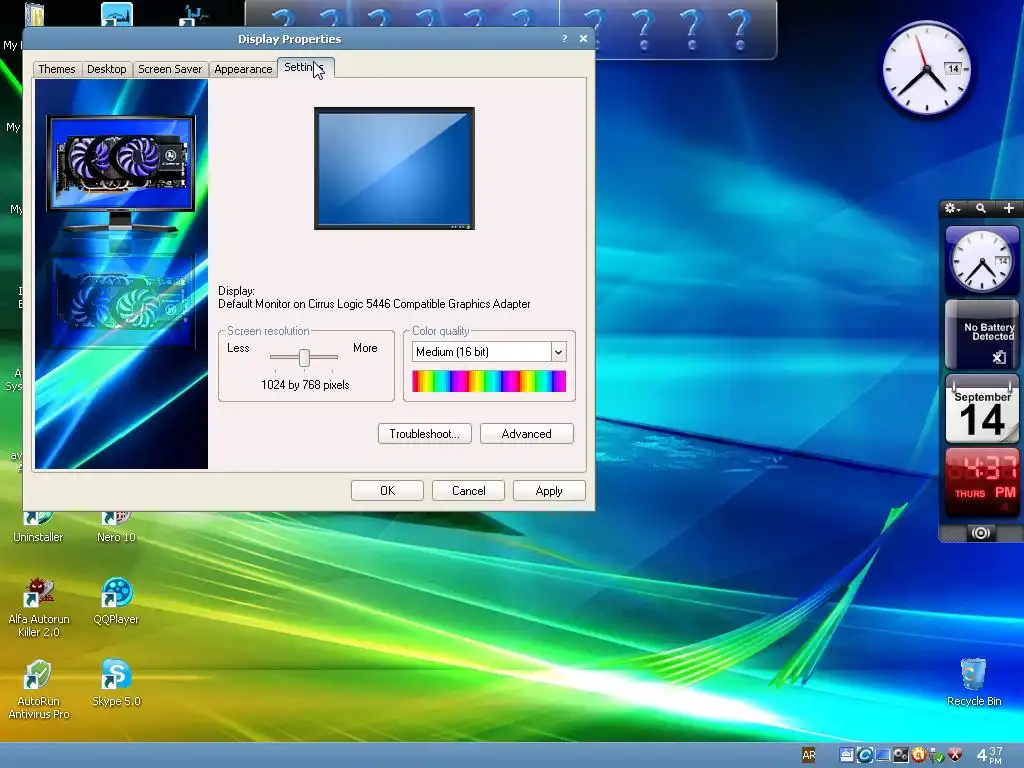Cancel the Display Properties dialog
Viewport: 1024px width, 768px height.
point(468,490)
